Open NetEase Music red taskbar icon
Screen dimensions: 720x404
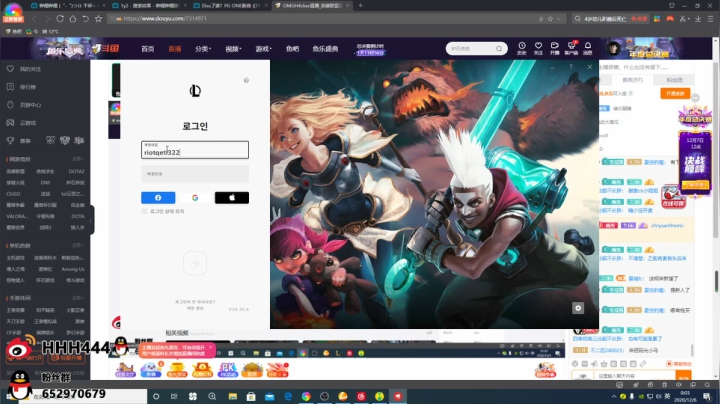click(361, 396)
